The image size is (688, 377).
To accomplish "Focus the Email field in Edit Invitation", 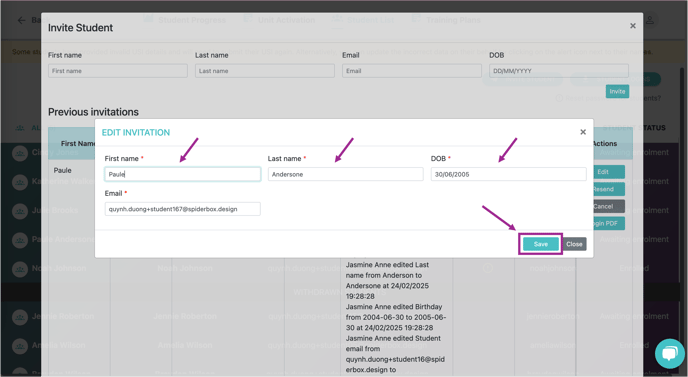I will (x=183, y=209).
